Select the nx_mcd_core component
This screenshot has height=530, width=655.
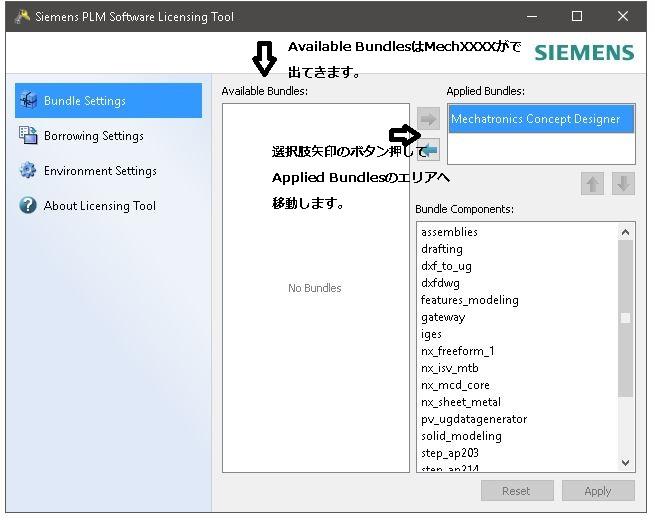click(455, 385)
